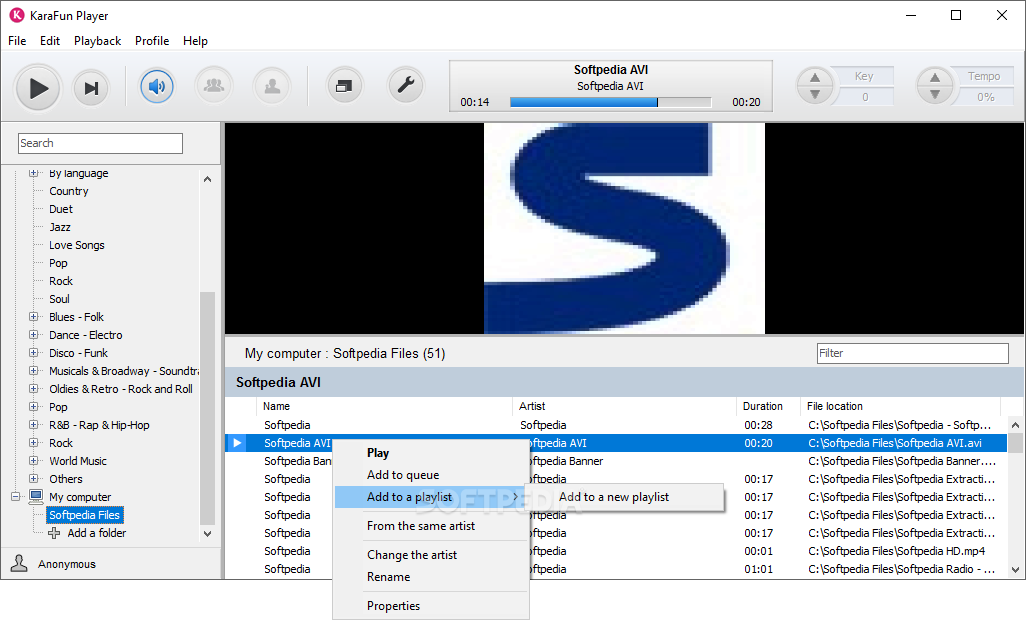Sort by the Name column header
Image resolution: width=1026 pixels, height=620 pixels.
point(384,406)
